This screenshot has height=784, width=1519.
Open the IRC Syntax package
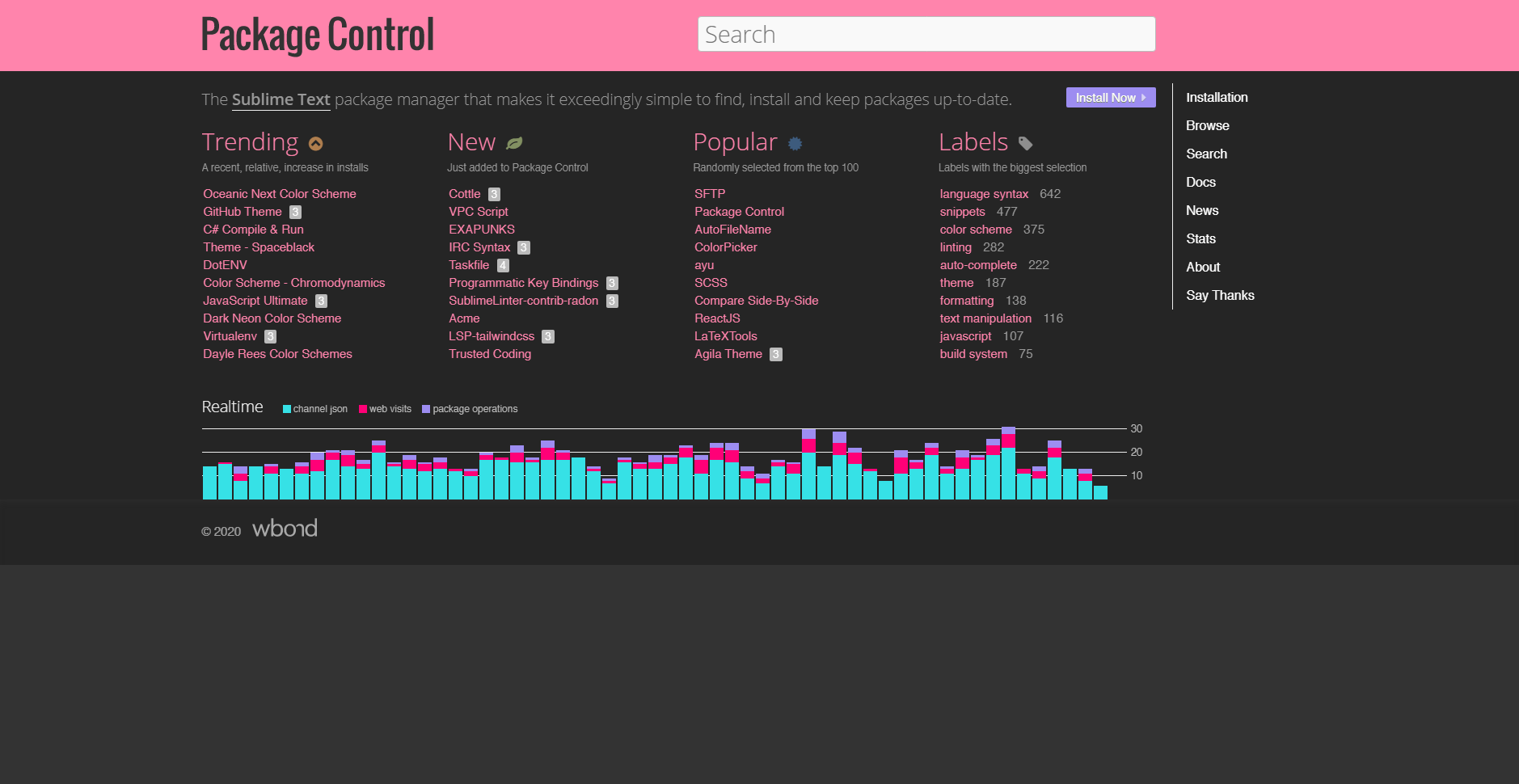tap(479, 247)
